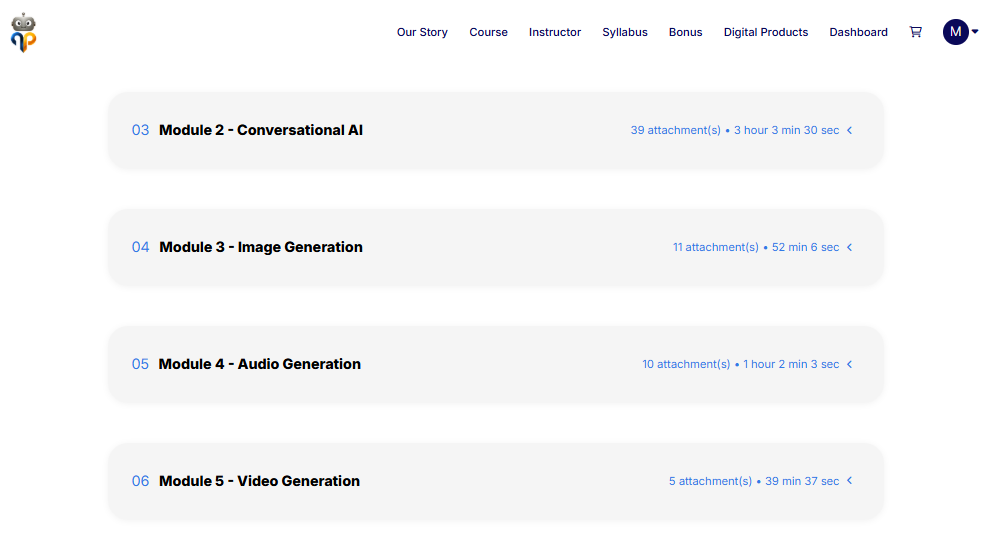Click Module 2 - Conversational AI title

(261, 130)
